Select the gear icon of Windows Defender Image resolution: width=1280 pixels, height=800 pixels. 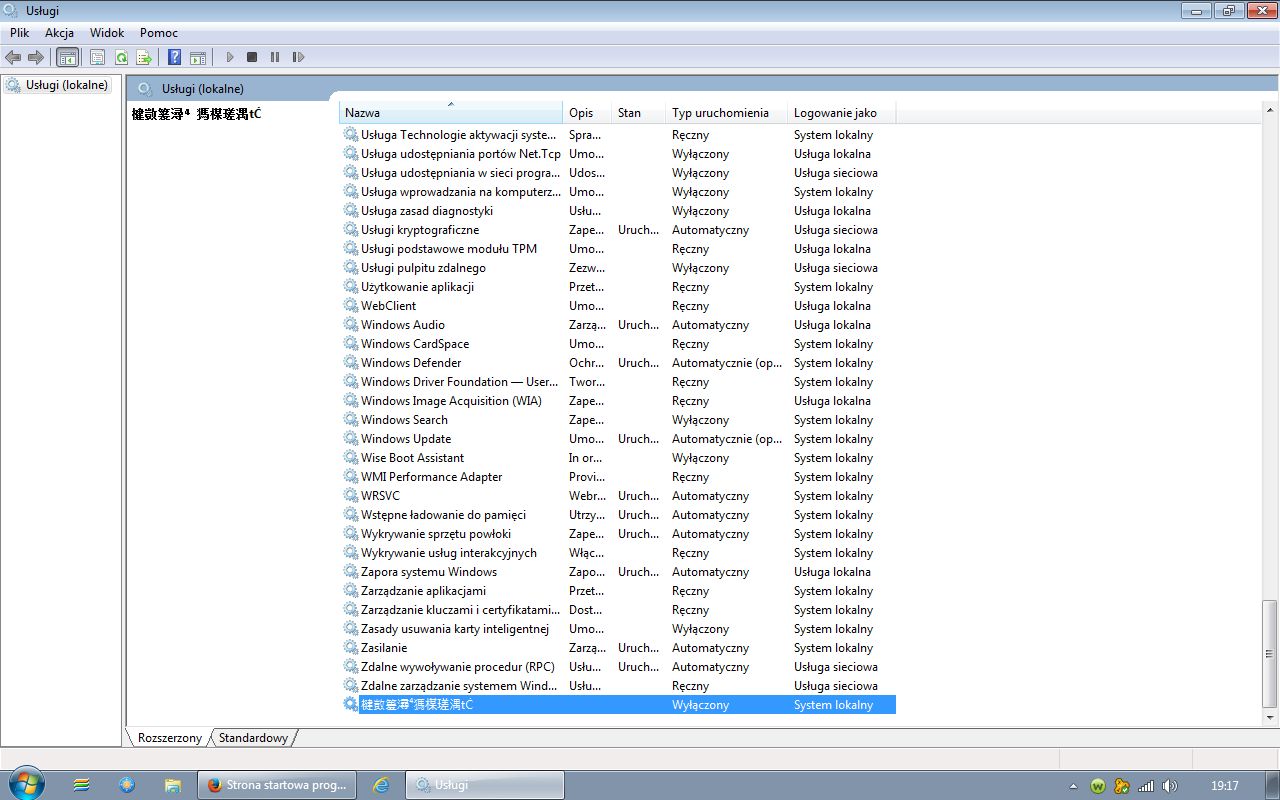[351, 363]
